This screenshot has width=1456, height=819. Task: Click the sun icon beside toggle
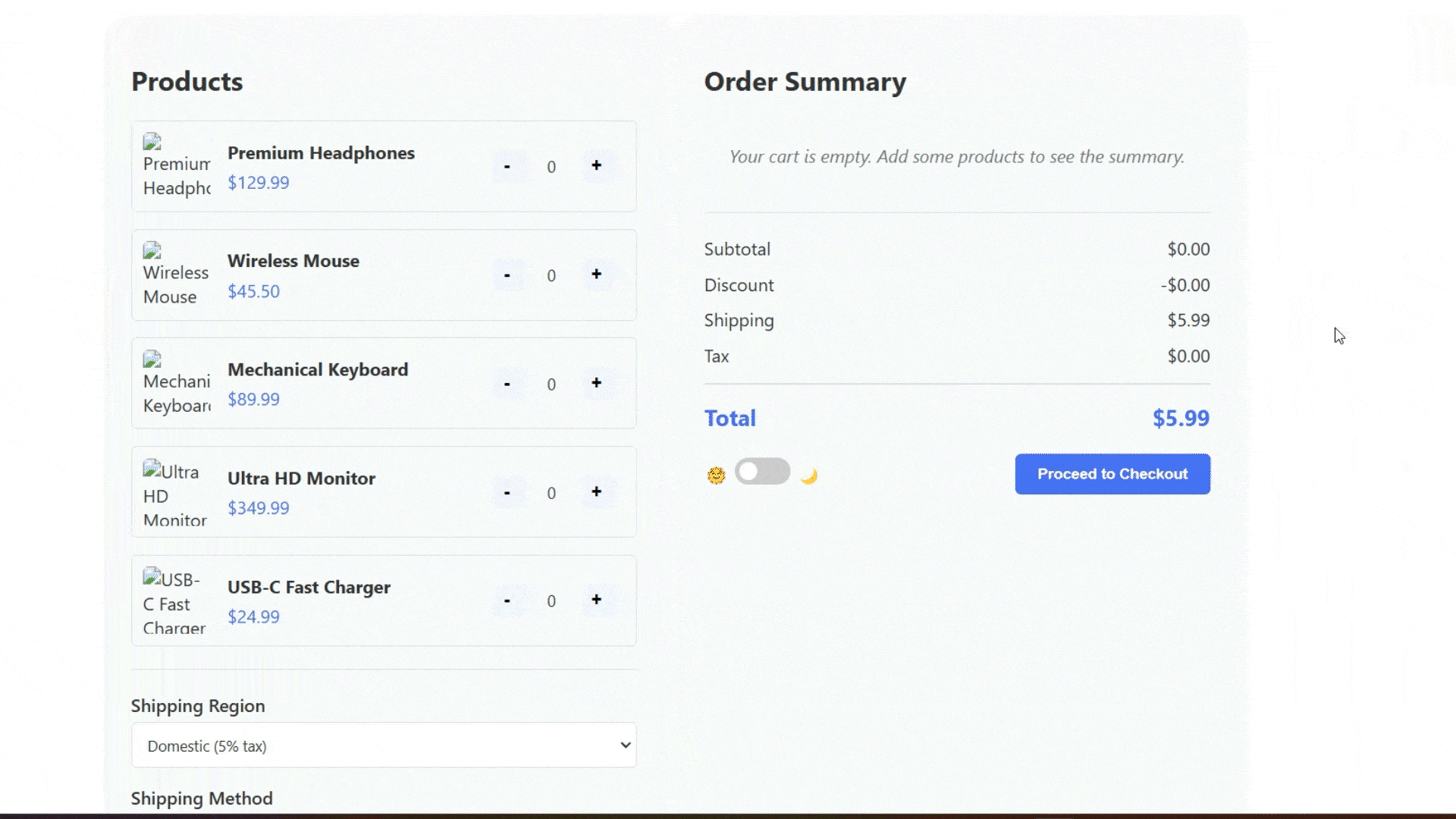716,475
